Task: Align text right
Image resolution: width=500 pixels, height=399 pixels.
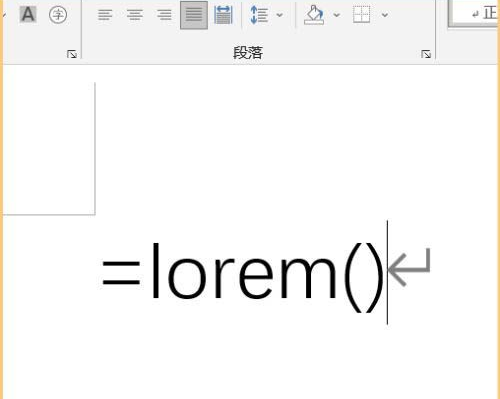Action: click(164, 15)
